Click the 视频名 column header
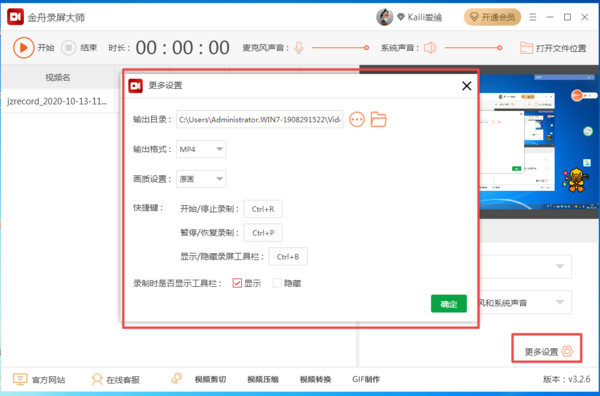 pyautogui.click(x=57, y=78)
